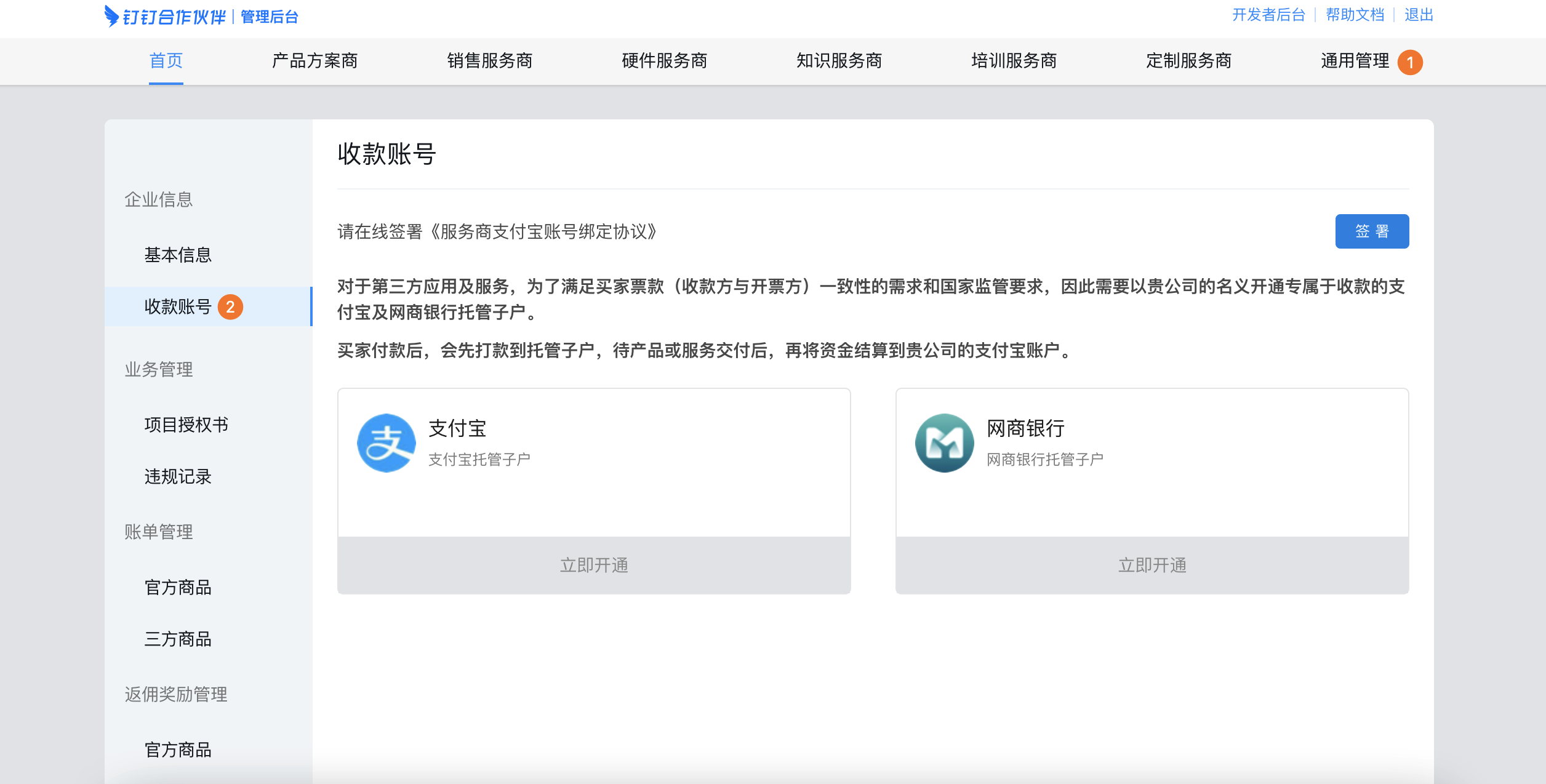Viewport: 1546px width, 784px height.
Task: Click the orange badge on 通用管理
Action: pyautogui.click(x=1409, y=62)
